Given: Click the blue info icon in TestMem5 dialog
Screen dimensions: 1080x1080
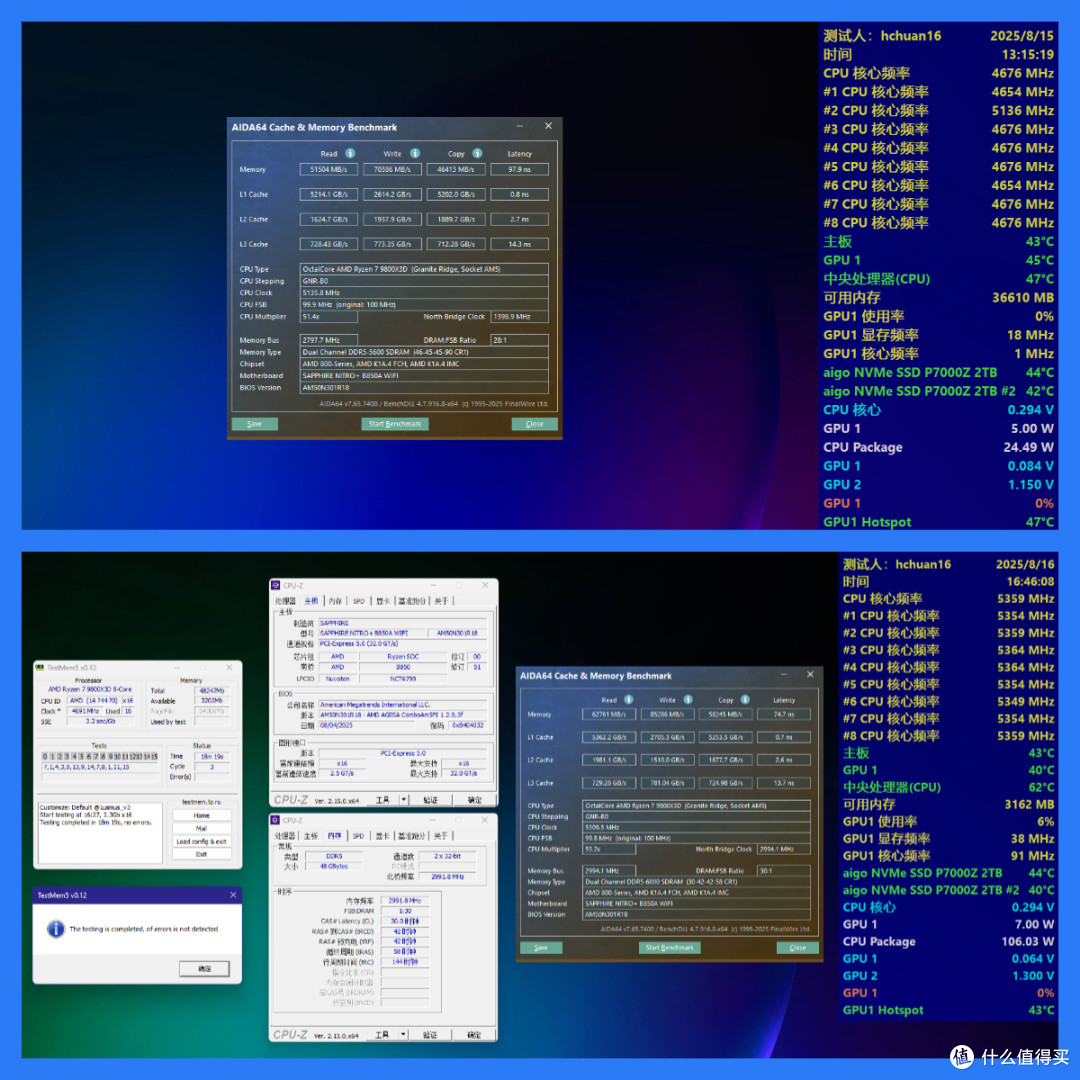Looking at the screenshot, I should point(56,929).
